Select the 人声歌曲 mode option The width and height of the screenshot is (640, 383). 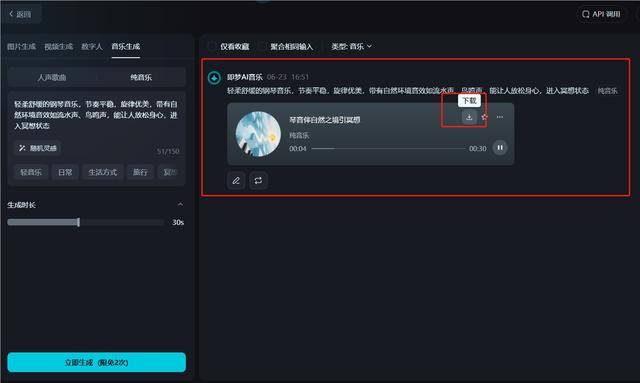coord(52,77)
